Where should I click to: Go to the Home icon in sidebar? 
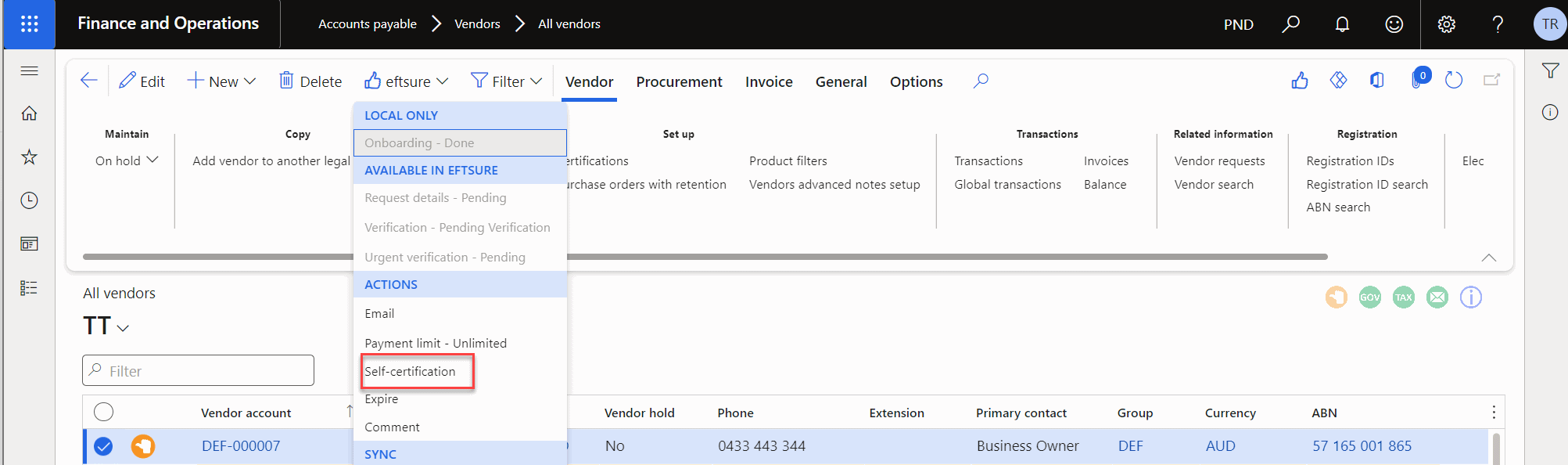point(29,114)
